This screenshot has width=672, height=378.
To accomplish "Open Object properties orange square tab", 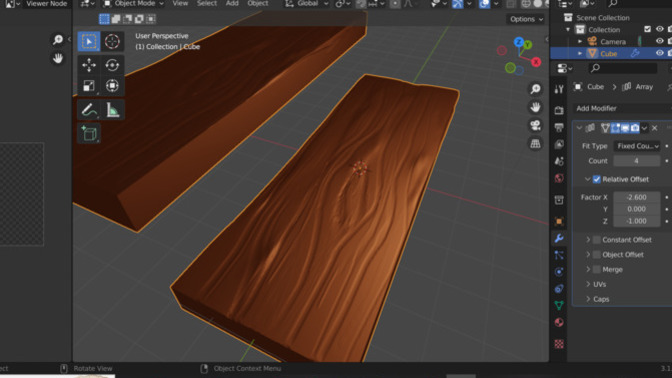I will pyautogui.click(x=559, y=222).
